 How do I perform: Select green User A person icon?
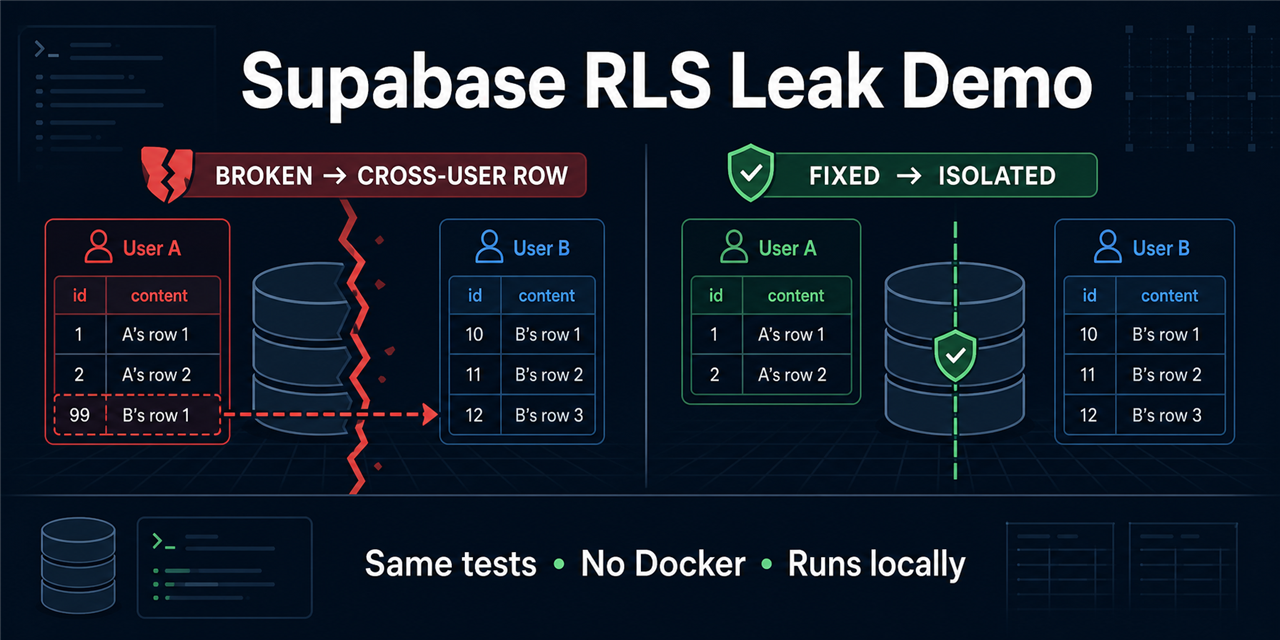pos(735,247)
